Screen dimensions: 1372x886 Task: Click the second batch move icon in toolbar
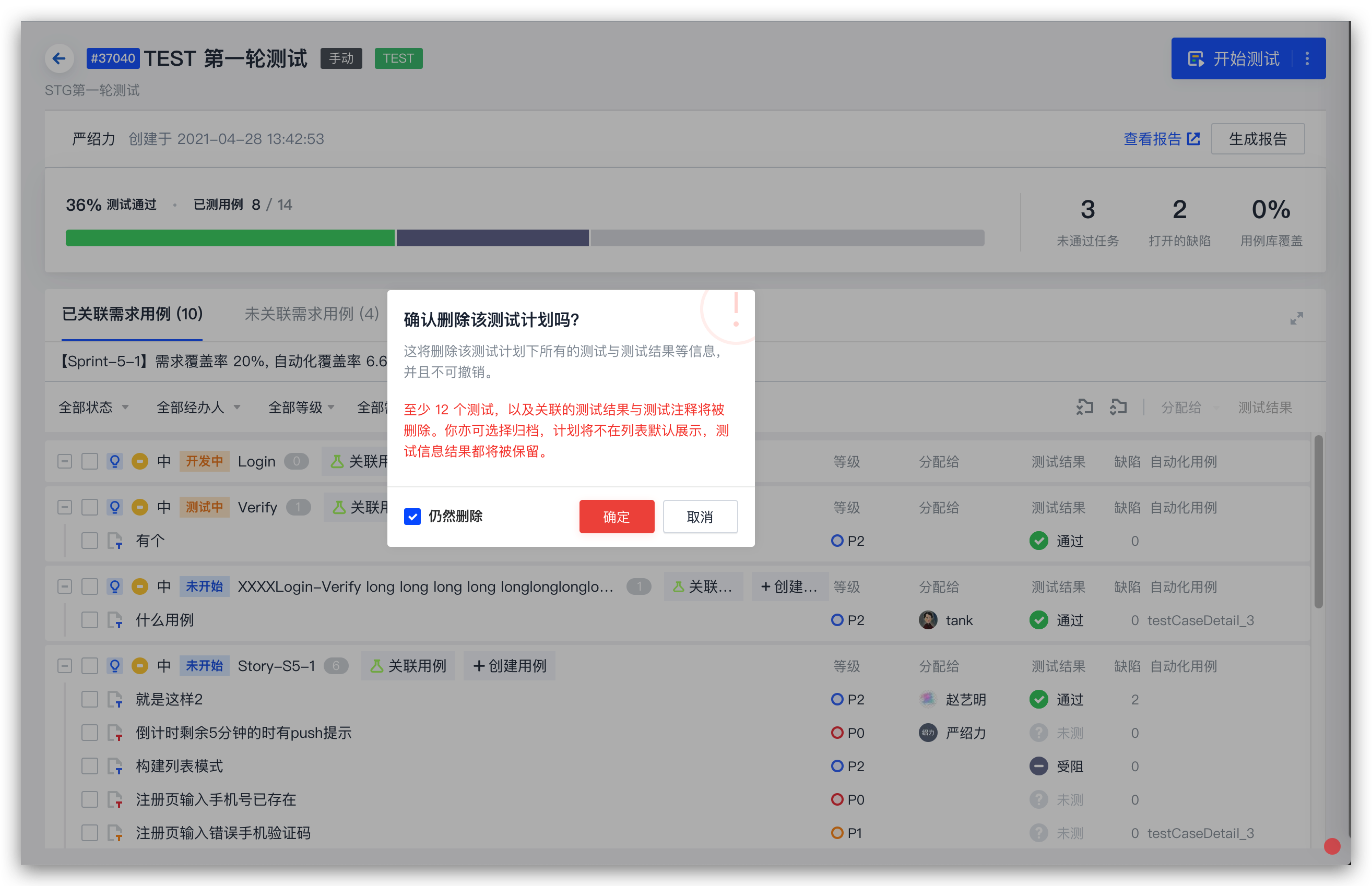tap(1118, 408)
